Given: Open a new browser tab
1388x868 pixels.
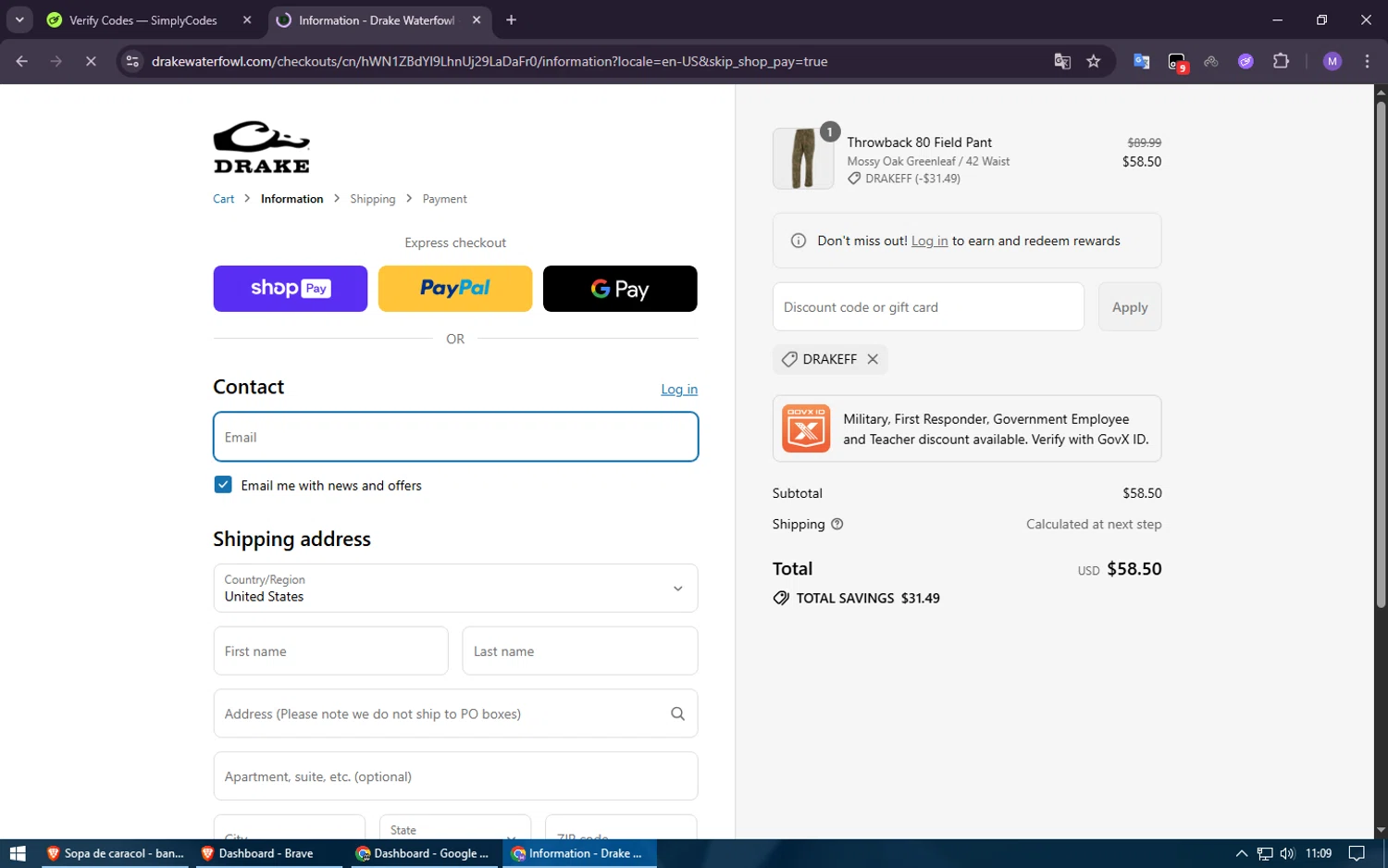Looking at the screenshot, I should [512, 20].
